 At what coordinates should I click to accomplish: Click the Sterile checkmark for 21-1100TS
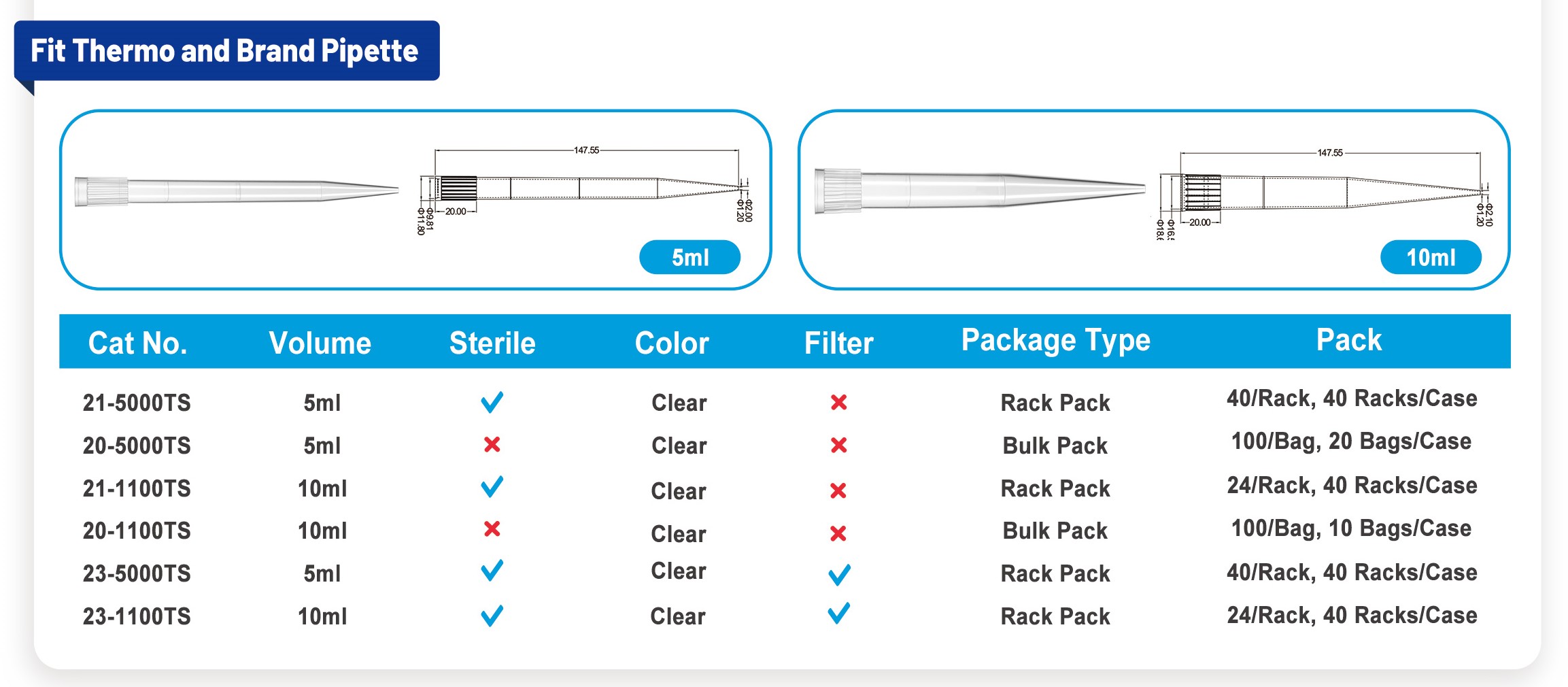click(x=492, y=487)
